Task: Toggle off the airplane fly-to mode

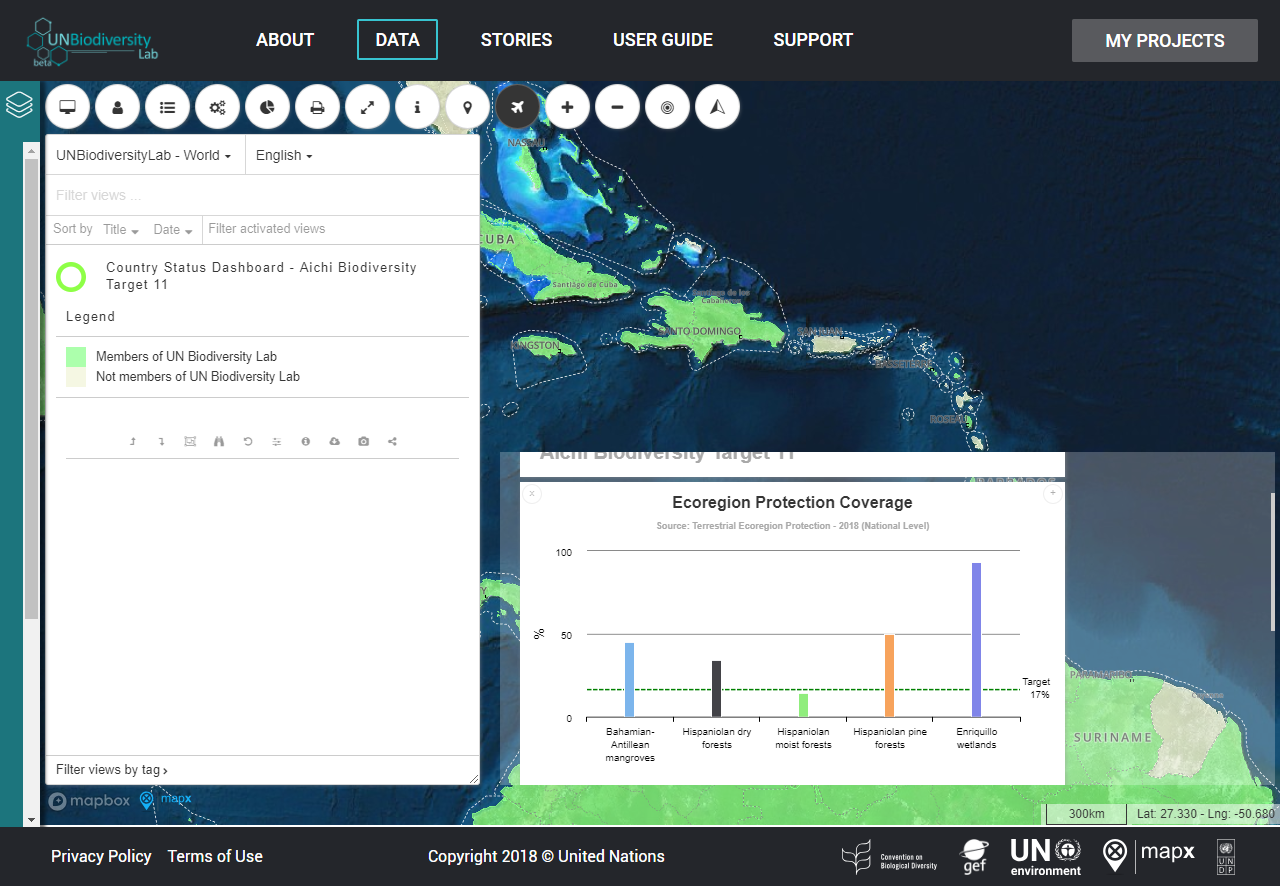Action: pyautogui.click(x=517, y=107)
